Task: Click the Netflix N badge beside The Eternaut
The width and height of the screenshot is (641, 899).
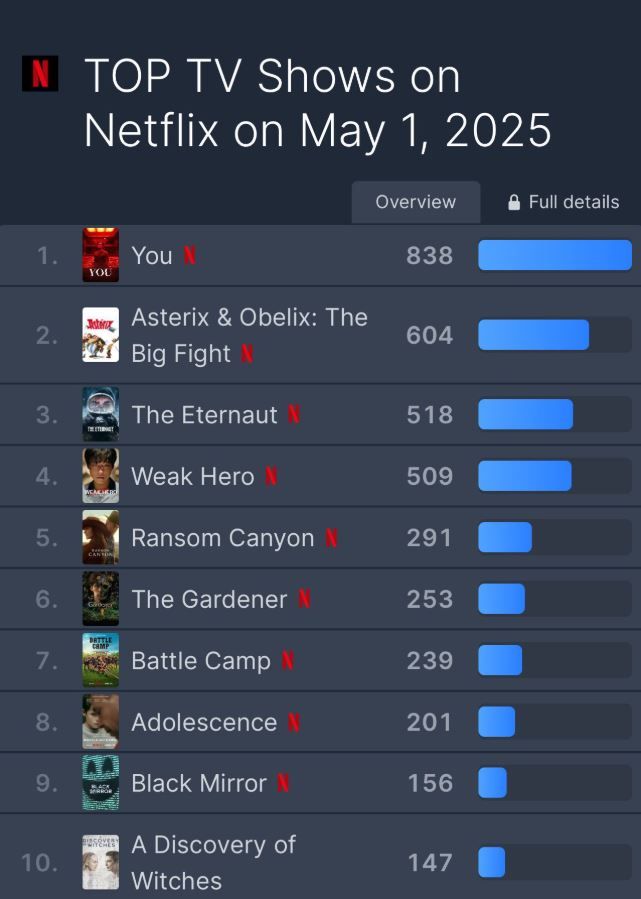Action: coord(294,414)
